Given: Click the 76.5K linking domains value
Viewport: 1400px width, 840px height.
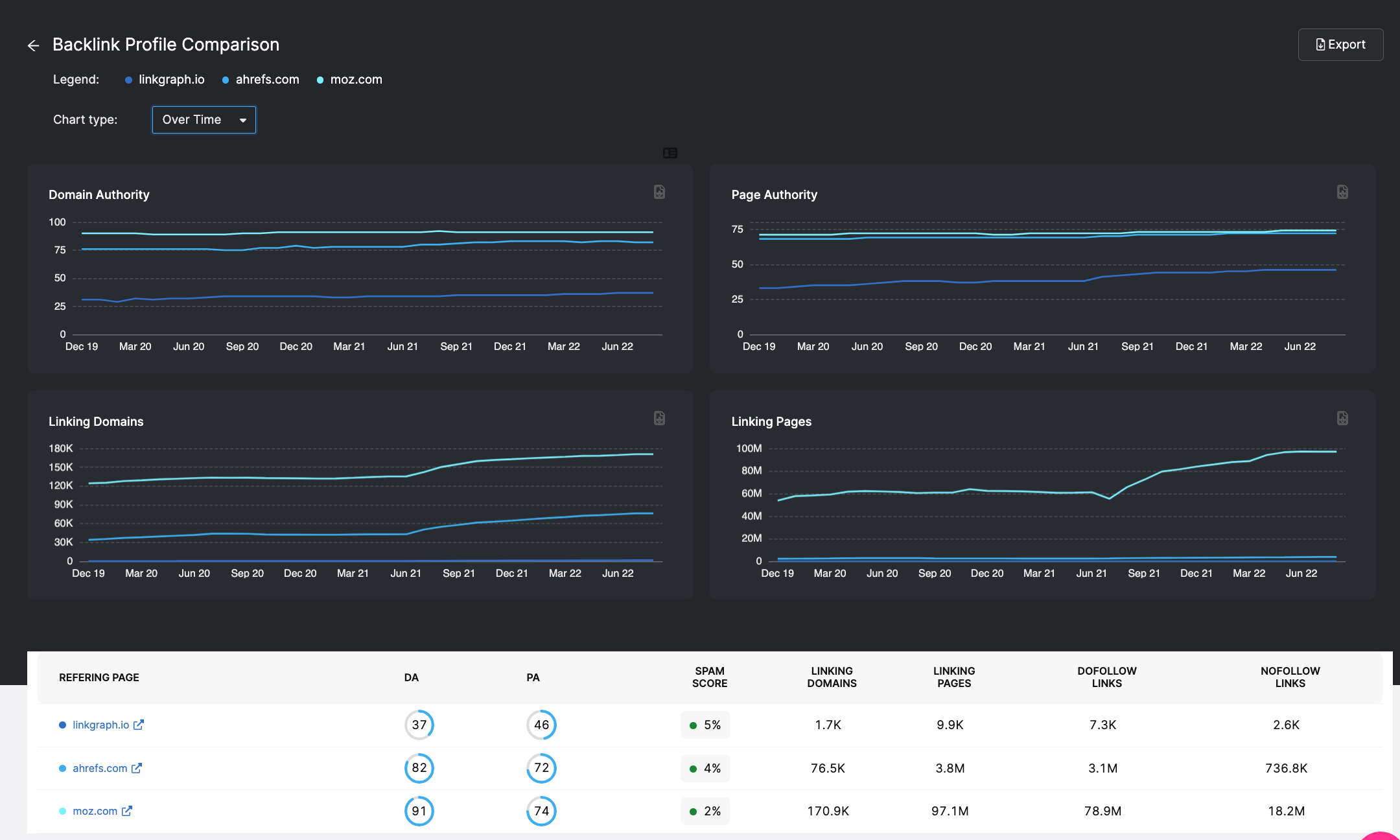Looking at the screenshot, I should (828, 768).
